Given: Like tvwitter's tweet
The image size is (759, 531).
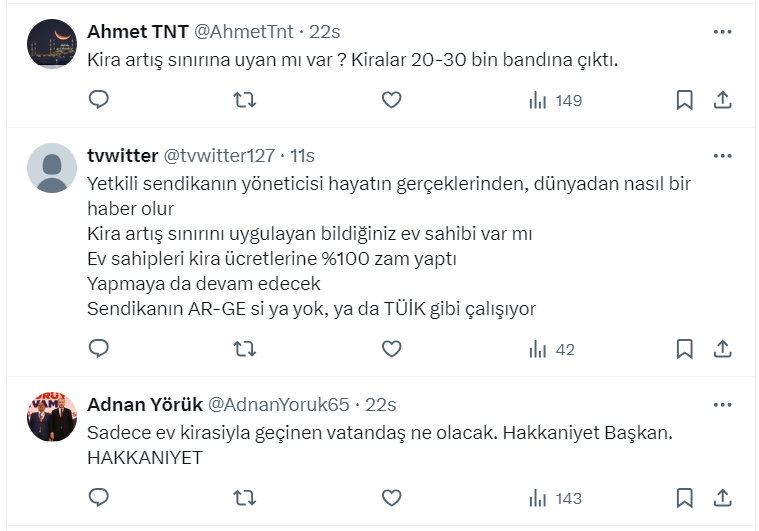Looking at the screenshot, I should click(392, 349).
